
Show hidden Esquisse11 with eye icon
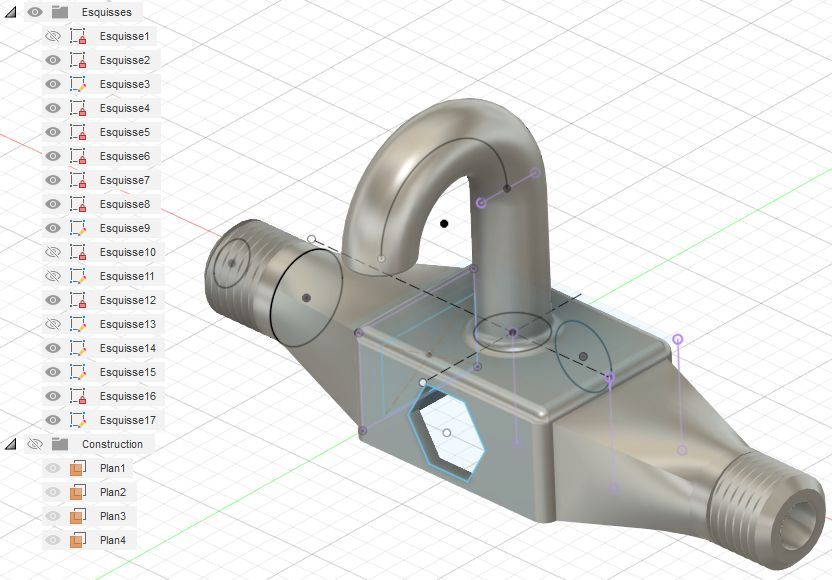53,276
